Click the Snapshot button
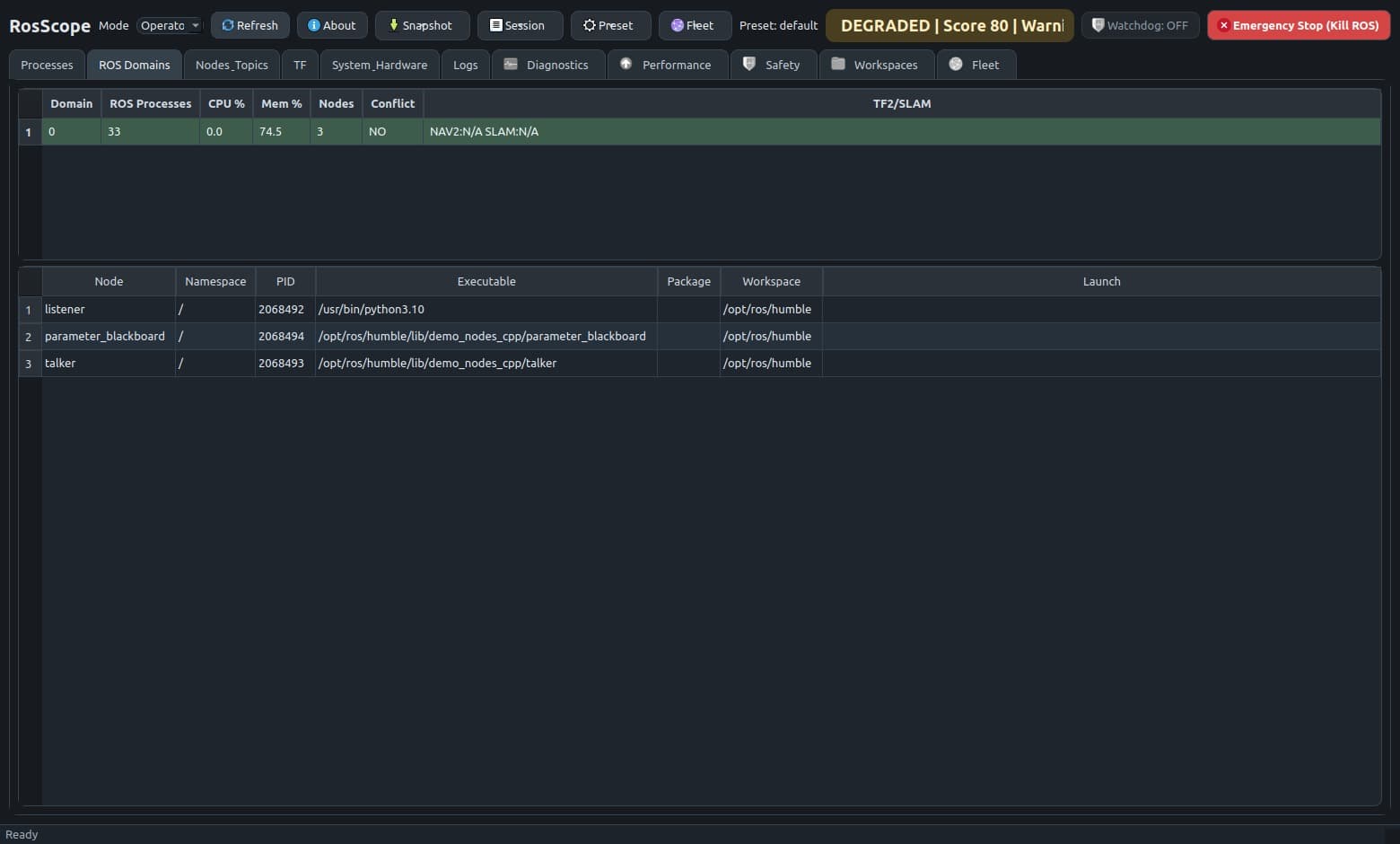 (x=422, y=25)
